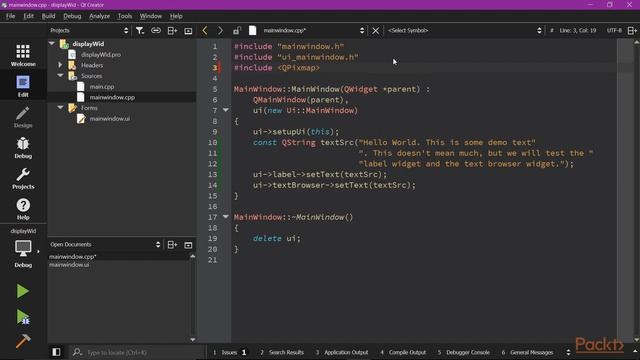640x360 pixels.
Task: Select mainwindow.cpp* in Open Documents
Action: pyautogui.click(x=73, y=256)
